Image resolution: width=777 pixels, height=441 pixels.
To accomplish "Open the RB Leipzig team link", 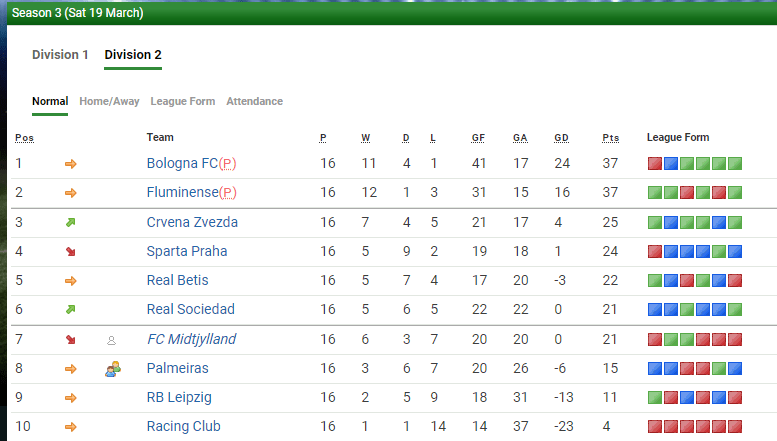I will pyautogui.click(x=178, y=398).
